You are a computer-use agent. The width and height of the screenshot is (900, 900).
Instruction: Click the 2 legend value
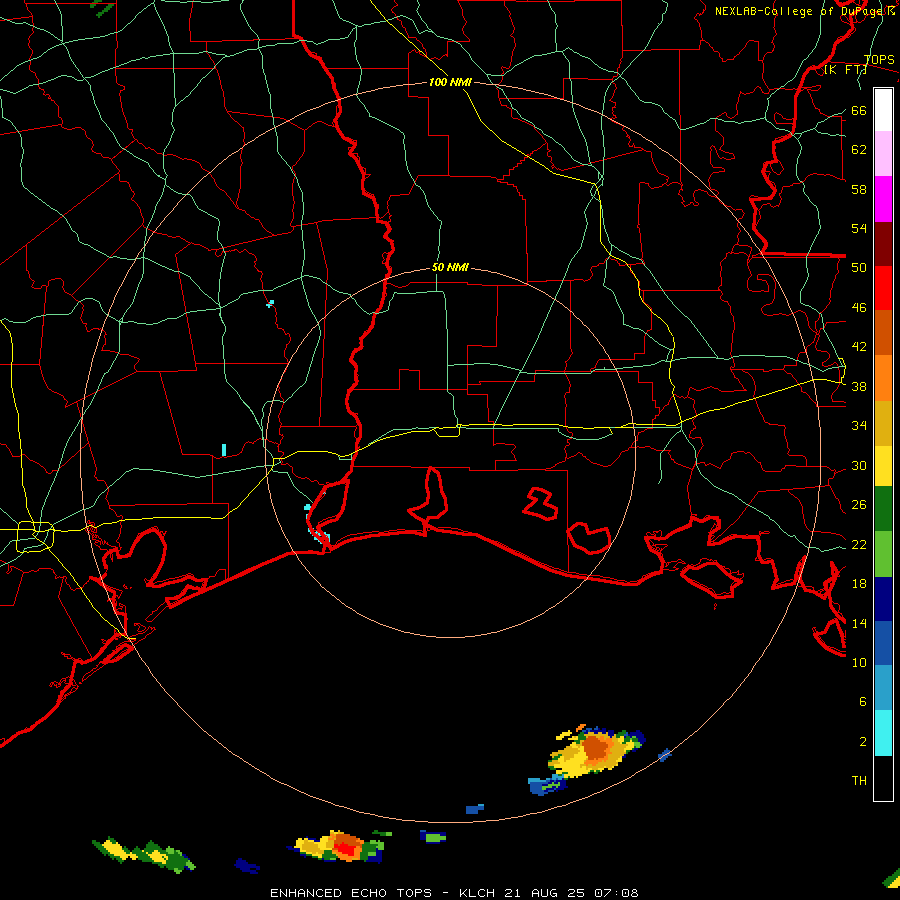tap(862, 742)
